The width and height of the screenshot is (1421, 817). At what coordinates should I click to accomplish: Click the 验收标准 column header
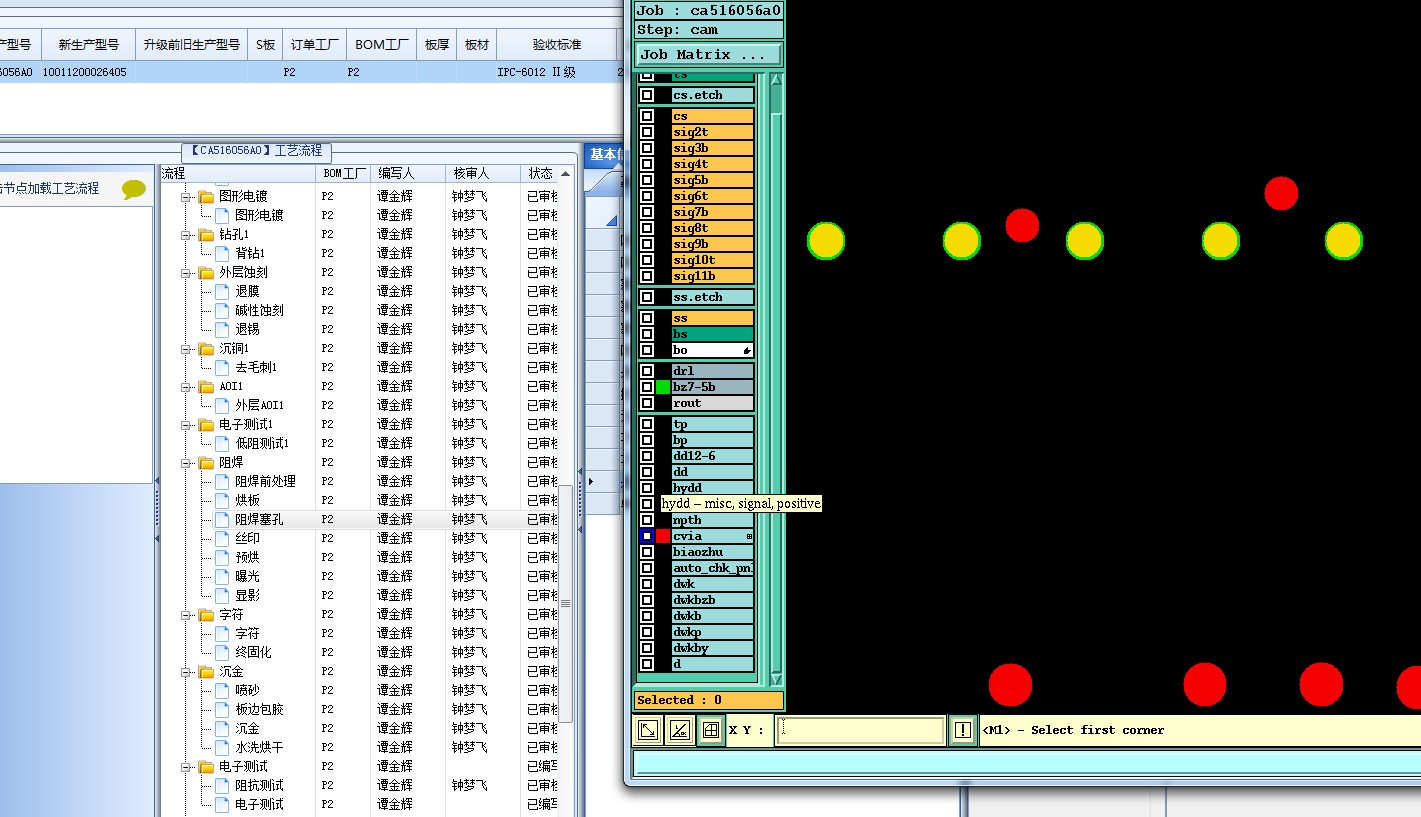pyautogui.click(x=557, y=44)
